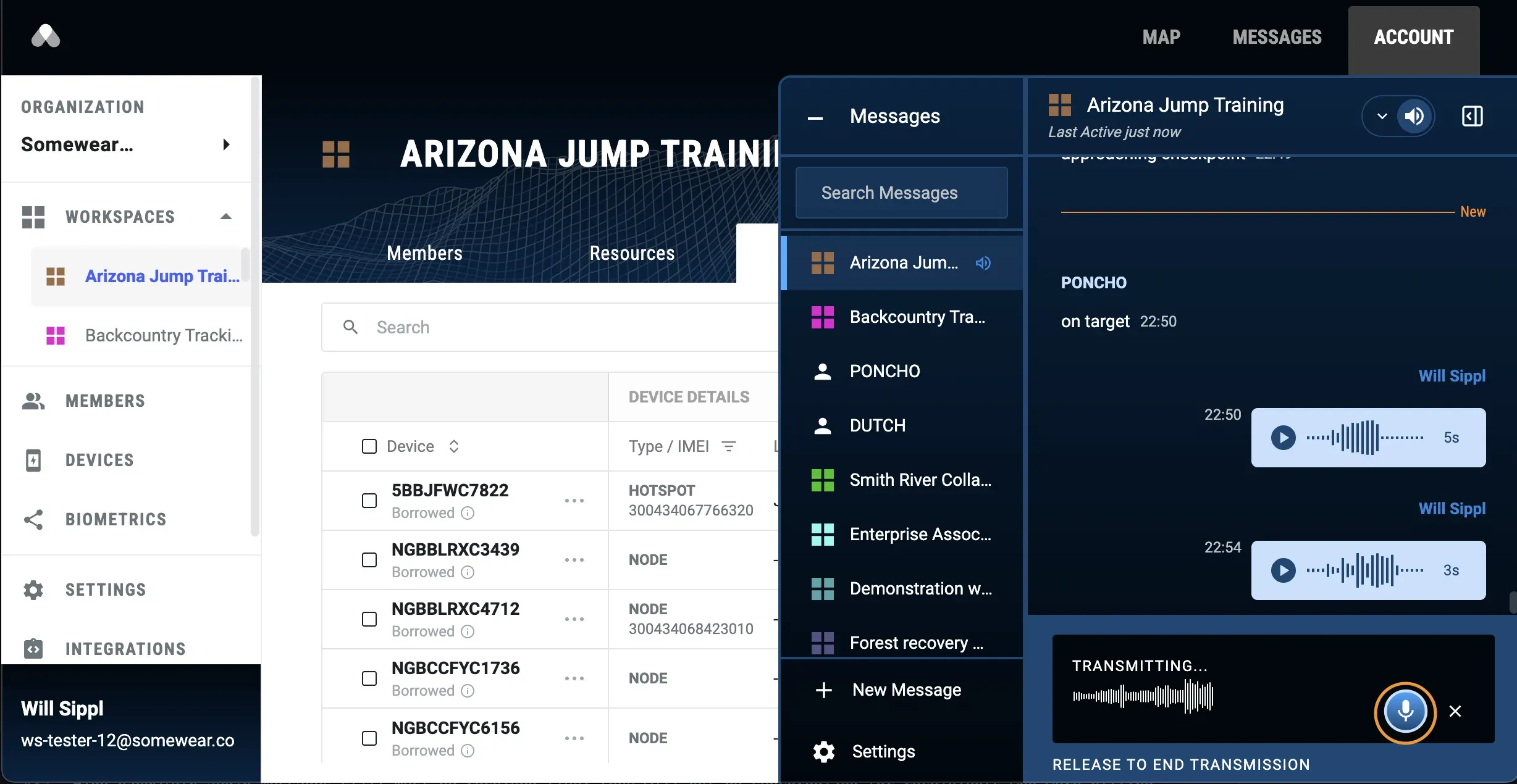This screenshot has height=784, width=1517.
Task: Check the box for device 5BBJFWC7822
Action: 369,501
